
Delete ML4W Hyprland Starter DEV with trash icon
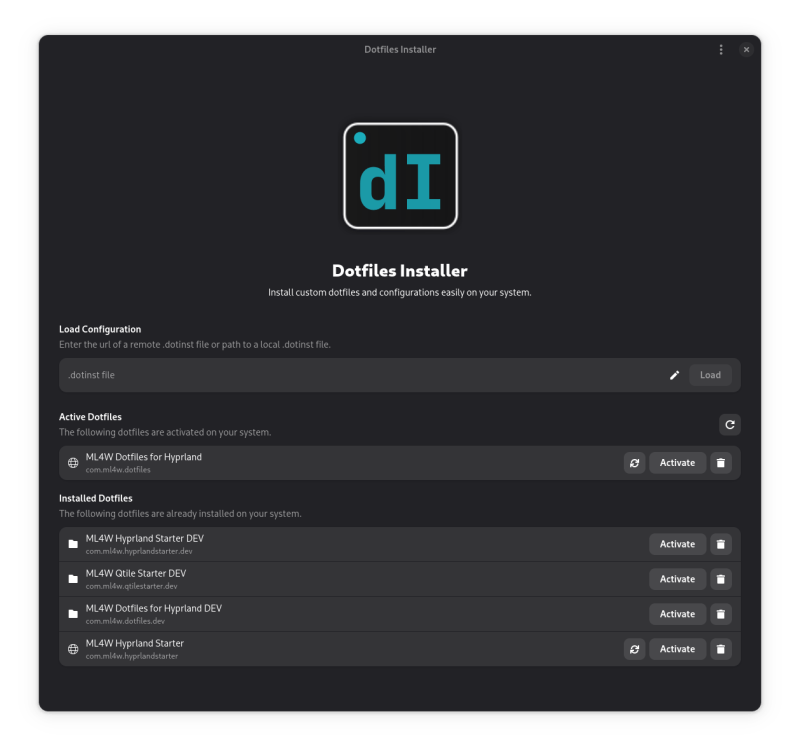(x=721, y=543)
